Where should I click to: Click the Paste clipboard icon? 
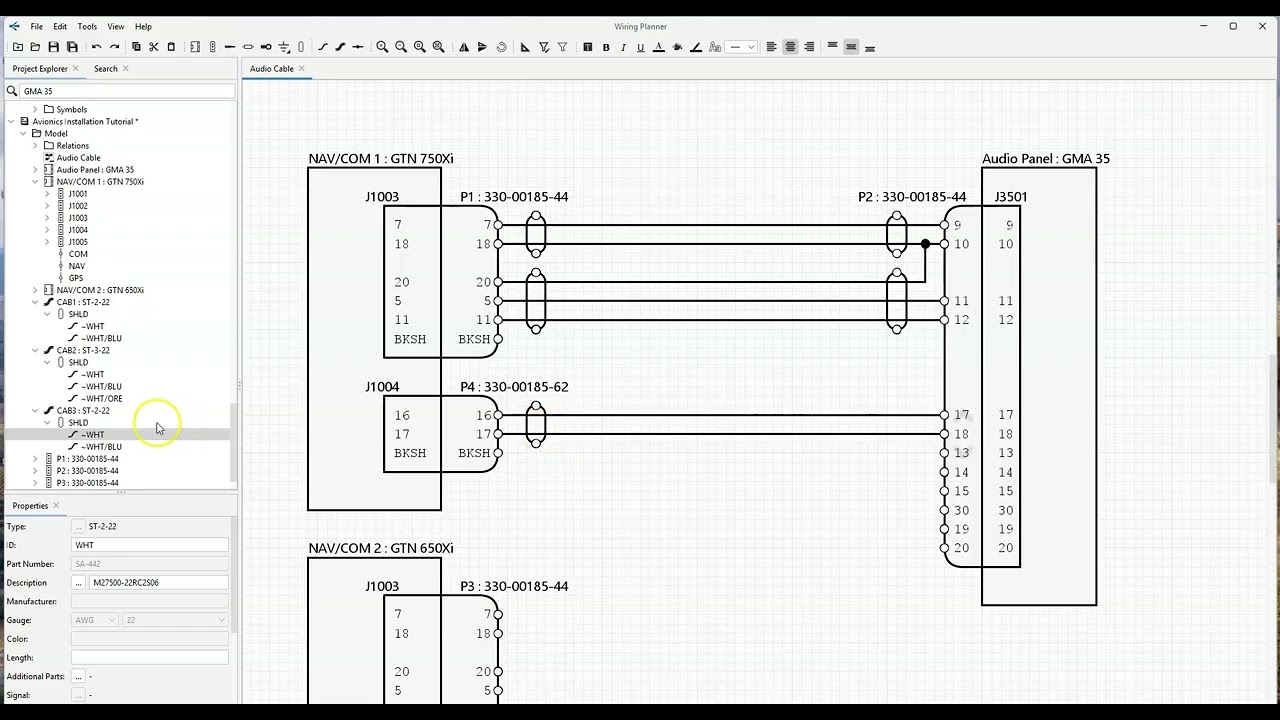point(171,47)
